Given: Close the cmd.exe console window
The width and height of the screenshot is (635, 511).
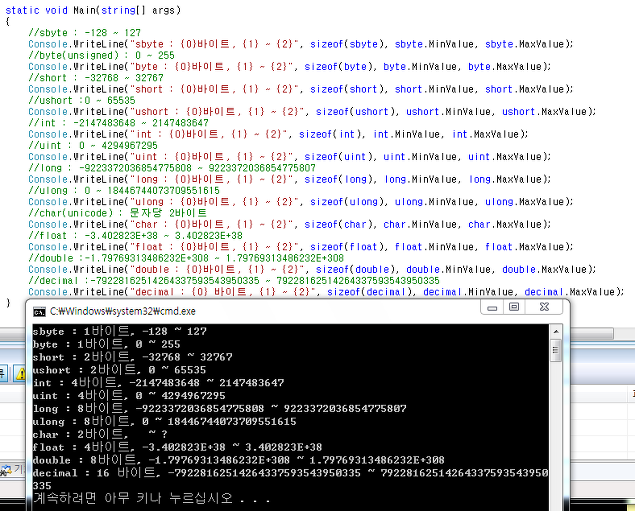Looking at the screenshot, I should click(x=544, y=307).
